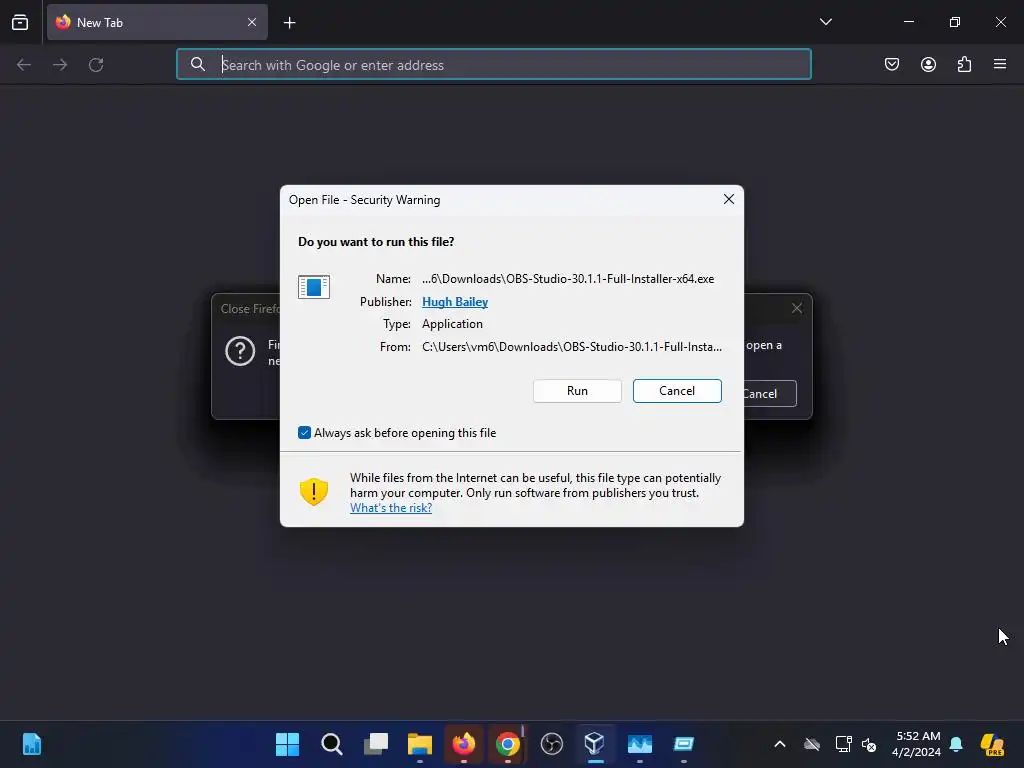This screenshot has width=1024, height=768.
Task: Open the notification bell icon
Action: [956, 744]
